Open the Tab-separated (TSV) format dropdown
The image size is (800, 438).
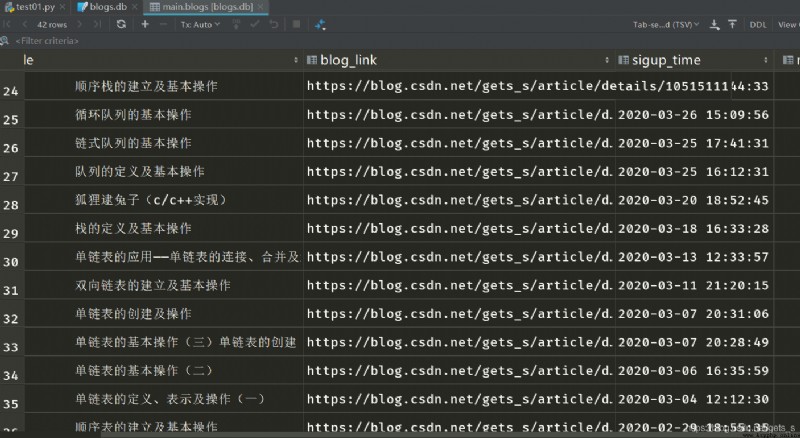pyautogui.click(x=666, y=25)
